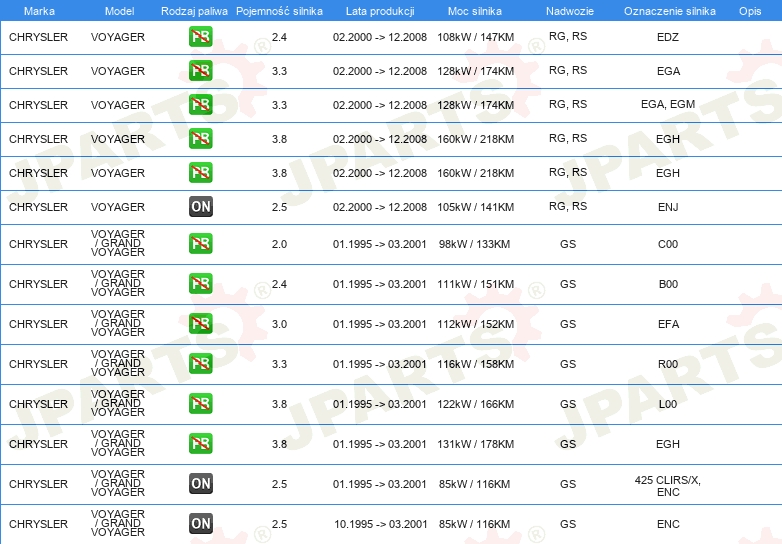The width and height of the screenshot is (782, 544).
Task: Select the engine code cell EDZ
Action: [x=668, y=37]
